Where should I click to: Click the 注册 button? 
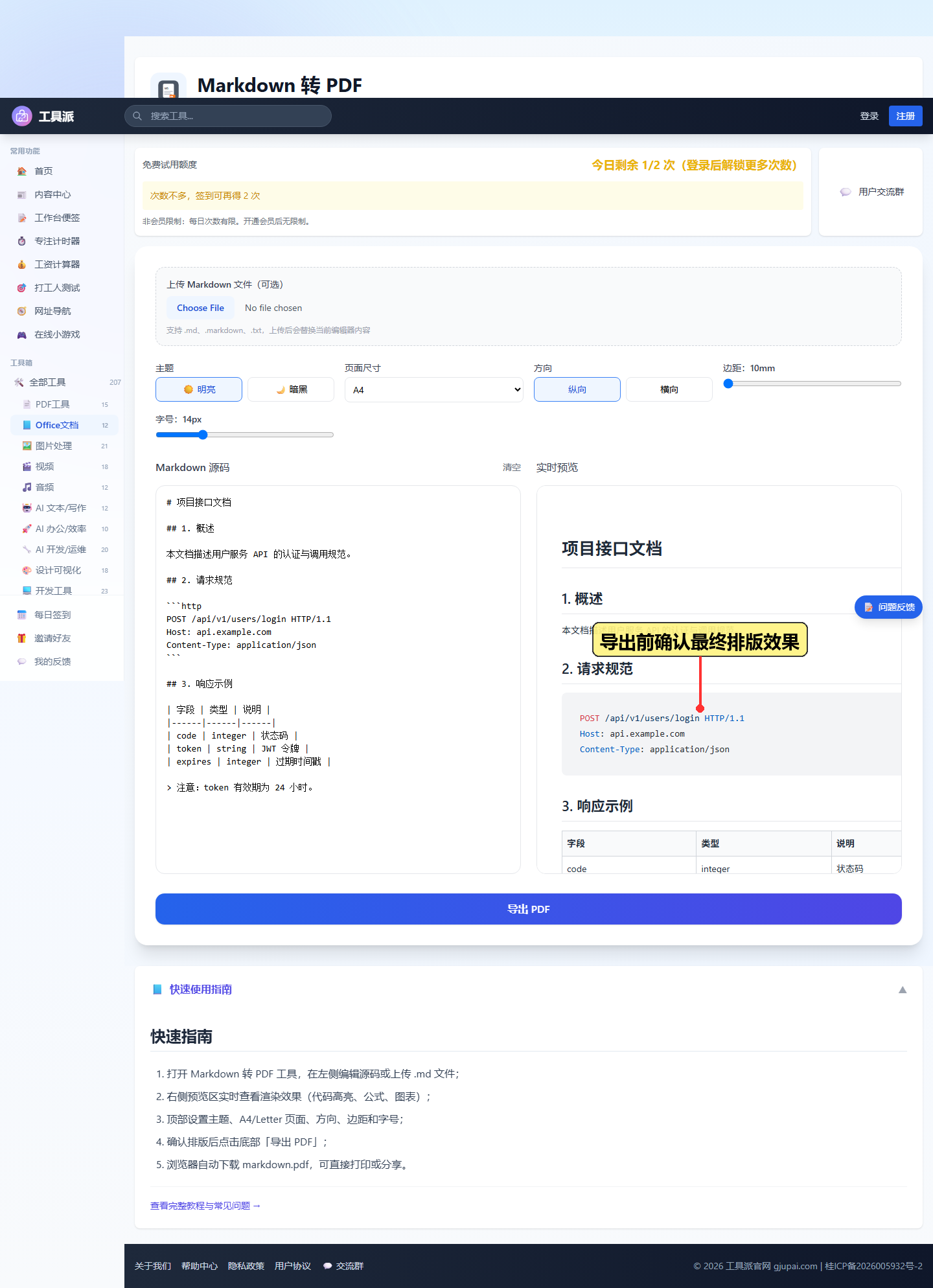(906, 116)
